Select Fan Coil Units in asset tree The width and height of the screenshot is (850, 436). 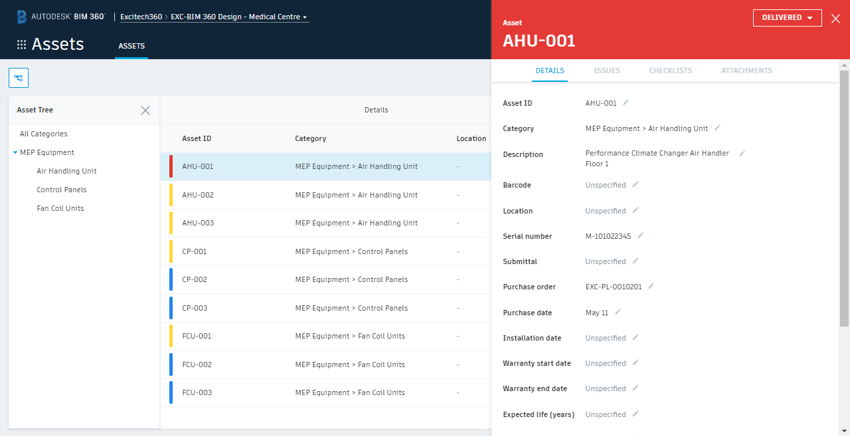pyautogui.click(x=60, y=208)
